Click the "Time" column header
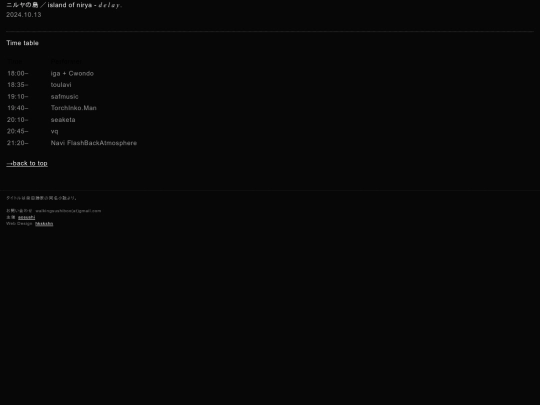 [14, 62]
